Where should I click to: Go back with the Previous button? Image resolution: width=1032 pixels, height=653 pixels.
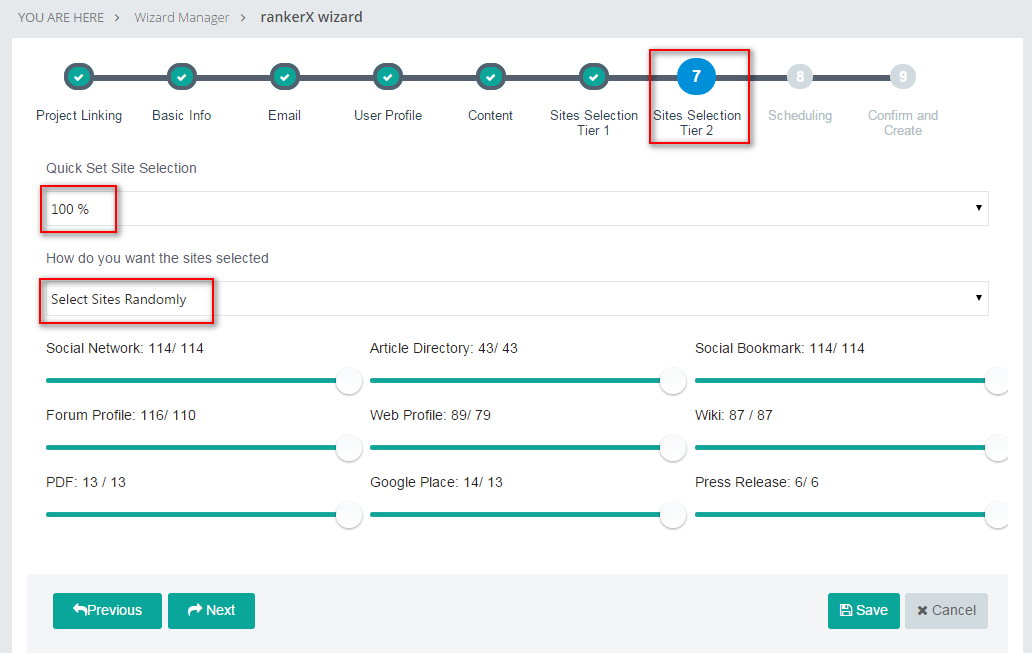[x=107, y=611]
